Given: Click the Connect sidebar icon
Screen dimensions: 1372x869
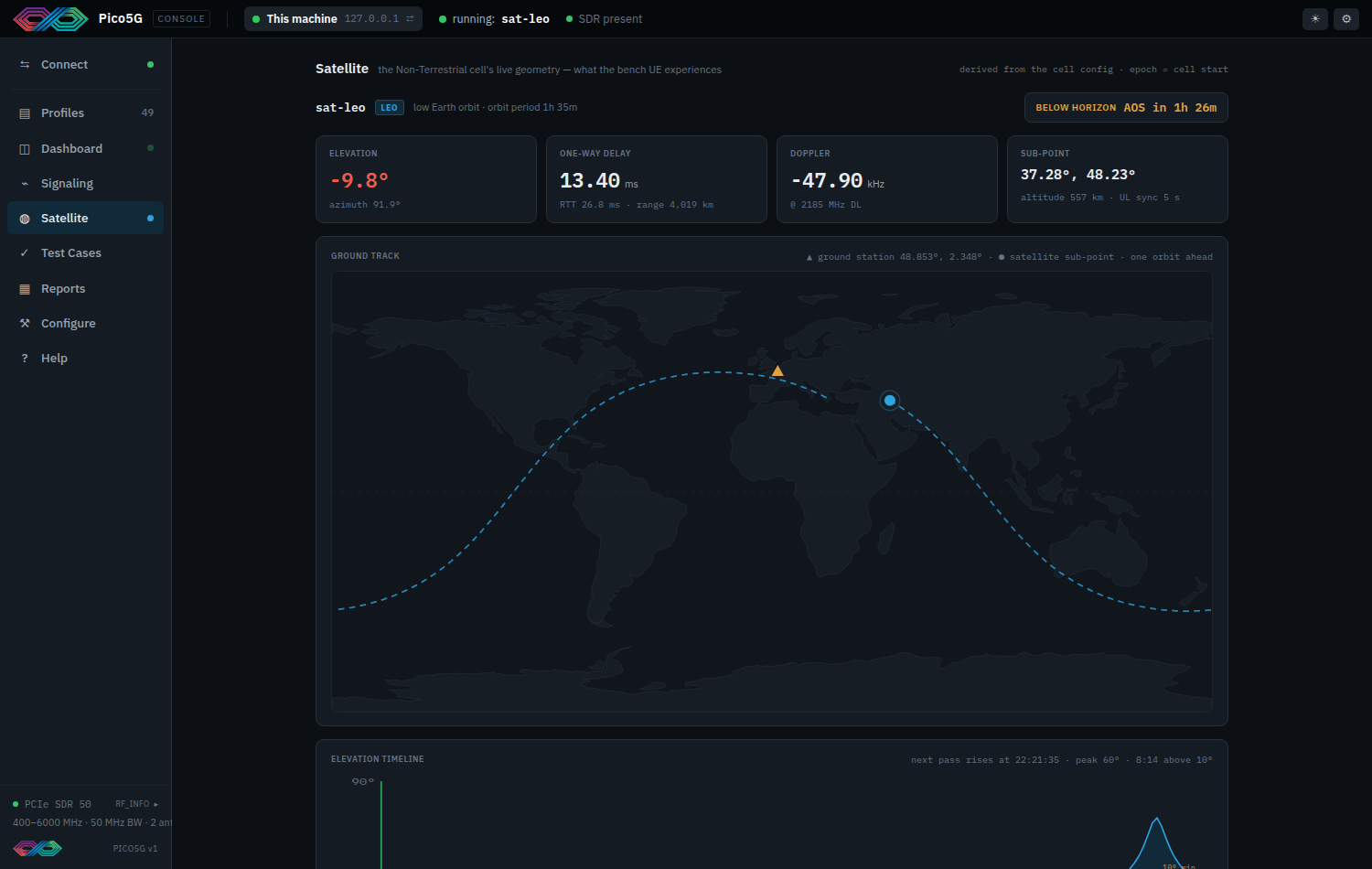Looking at the screenshot, I should click(x=25, y=65).
